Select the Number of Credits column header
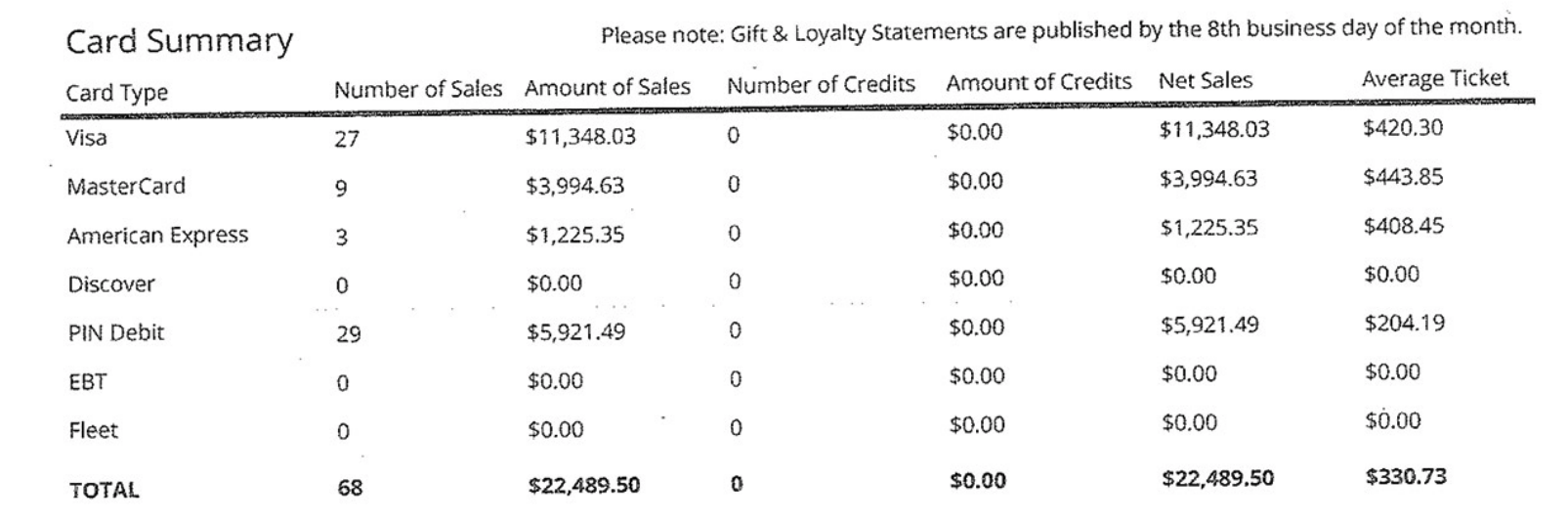This screenshot has width=1568, height=522. 821,85
